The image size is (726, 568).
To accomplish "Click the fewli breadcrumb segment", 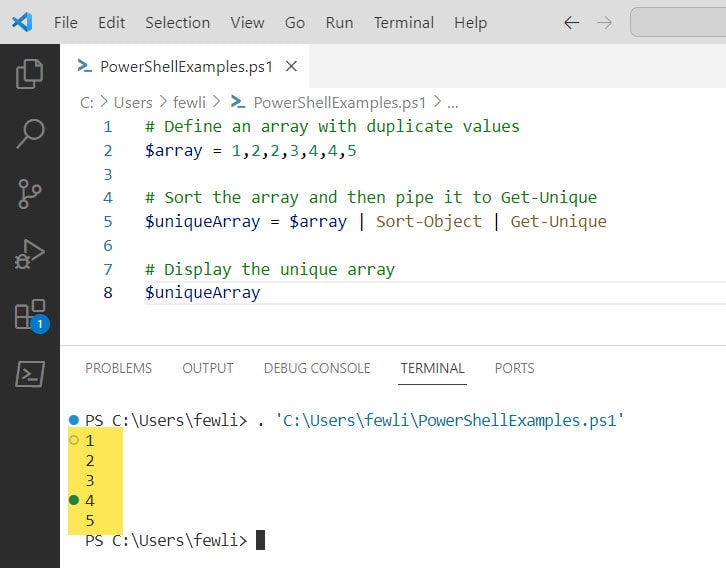I will click(x=189, y=102).
